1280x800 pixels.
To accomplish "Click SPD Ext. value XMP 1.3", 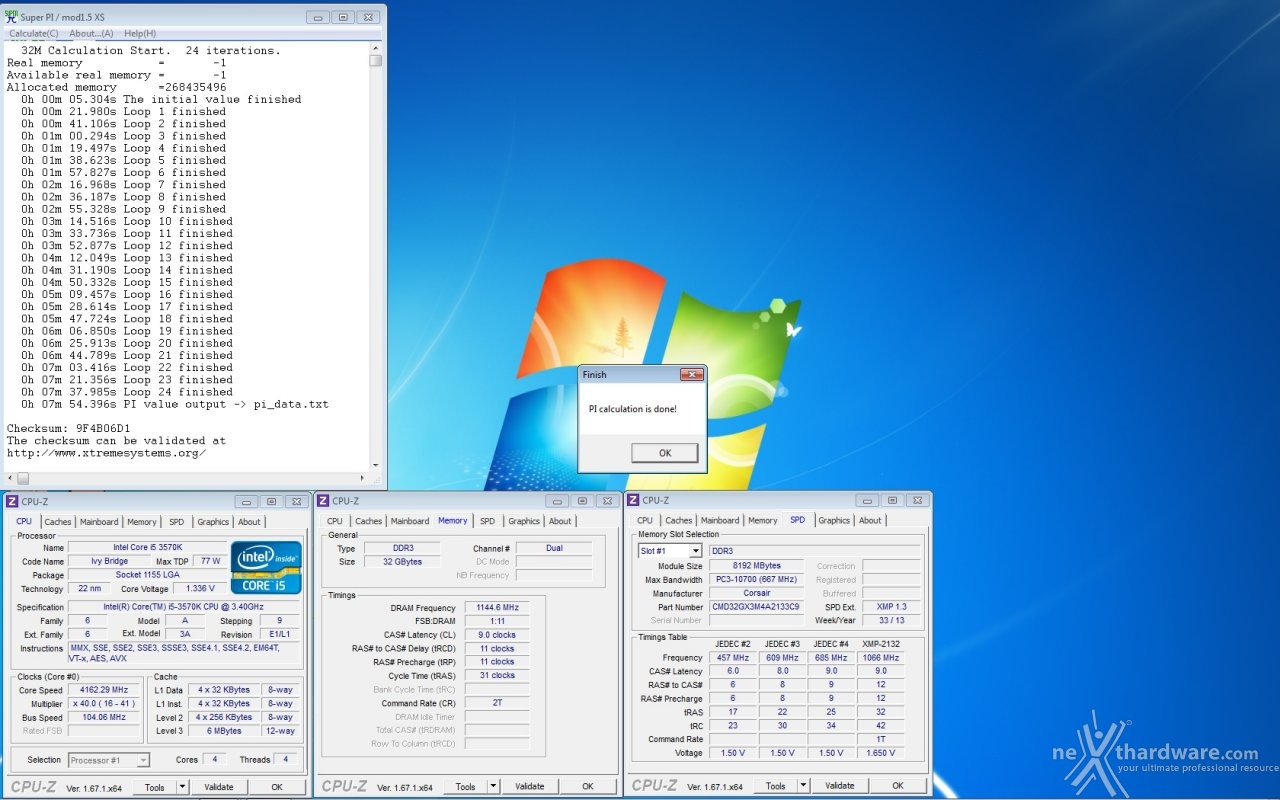I will tap(891, 607).
